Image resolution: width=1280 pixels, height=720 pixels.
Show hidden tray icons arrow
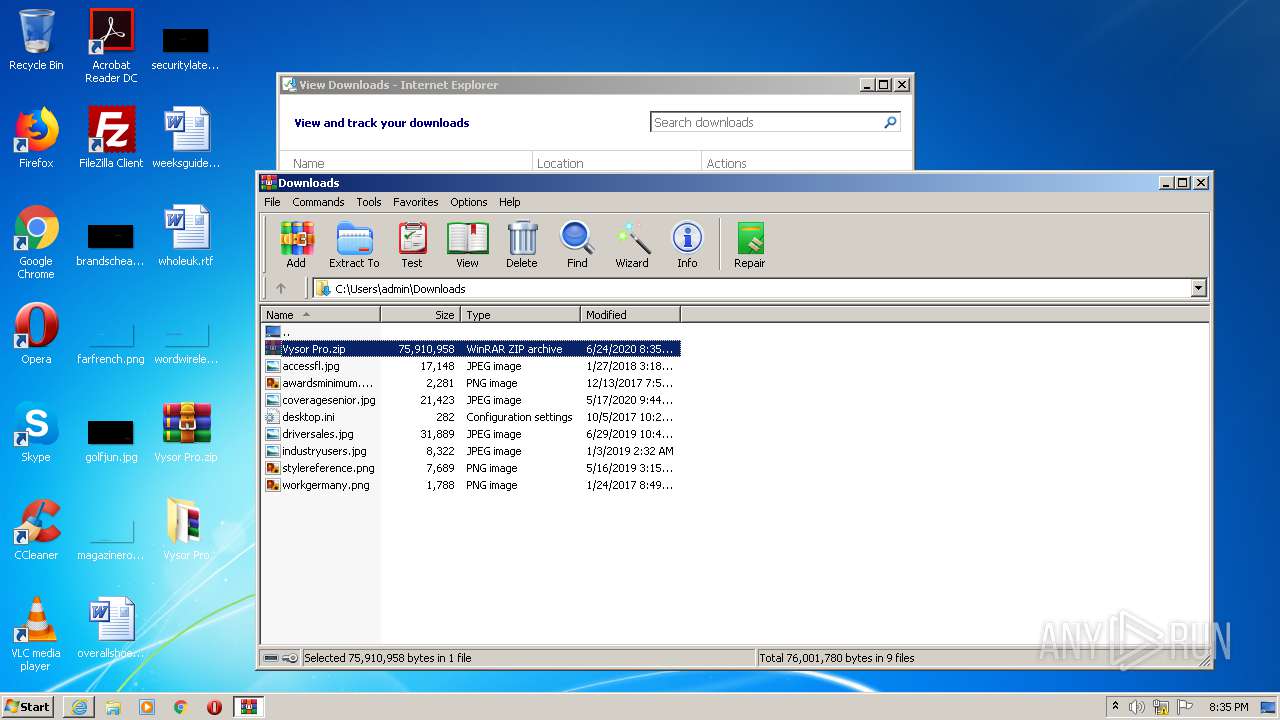[x=1115, y=706]
